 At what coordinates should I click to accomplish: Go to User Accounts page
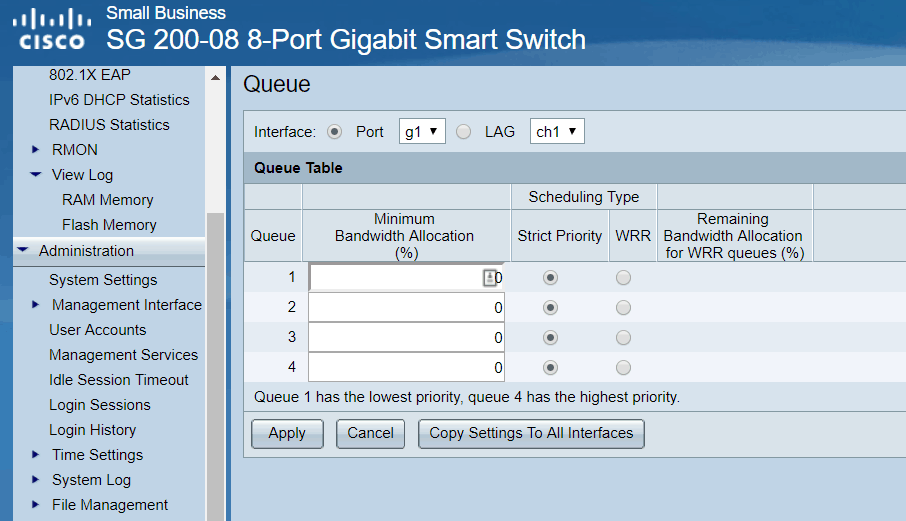click(97, 330)
